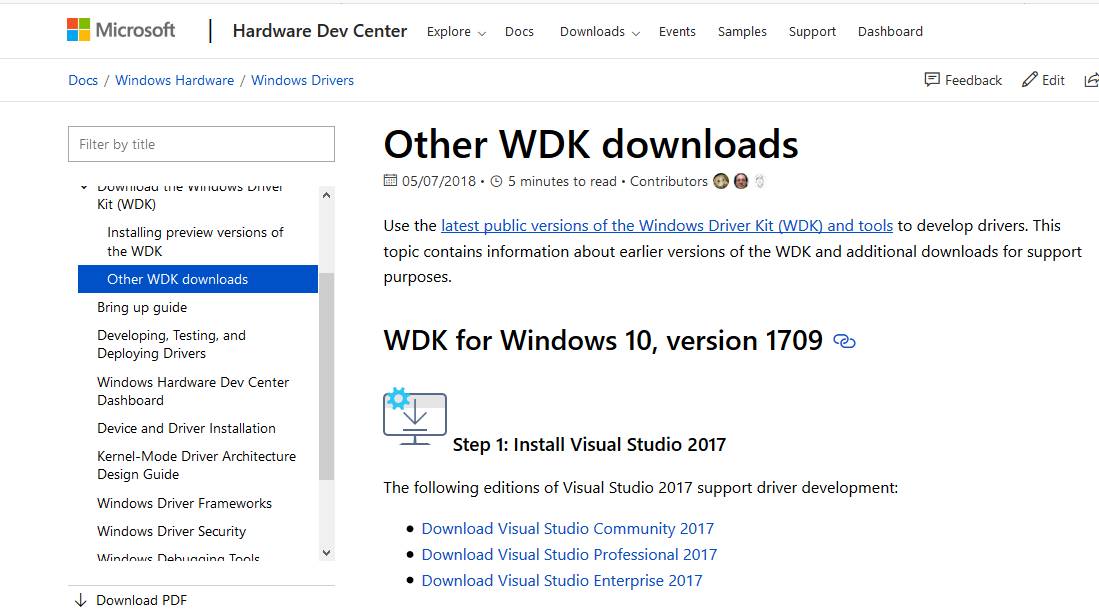Open Developing, Testing, and Deploying Drivers
Screen dimensions: 1099x611
[x=172, y=345]
